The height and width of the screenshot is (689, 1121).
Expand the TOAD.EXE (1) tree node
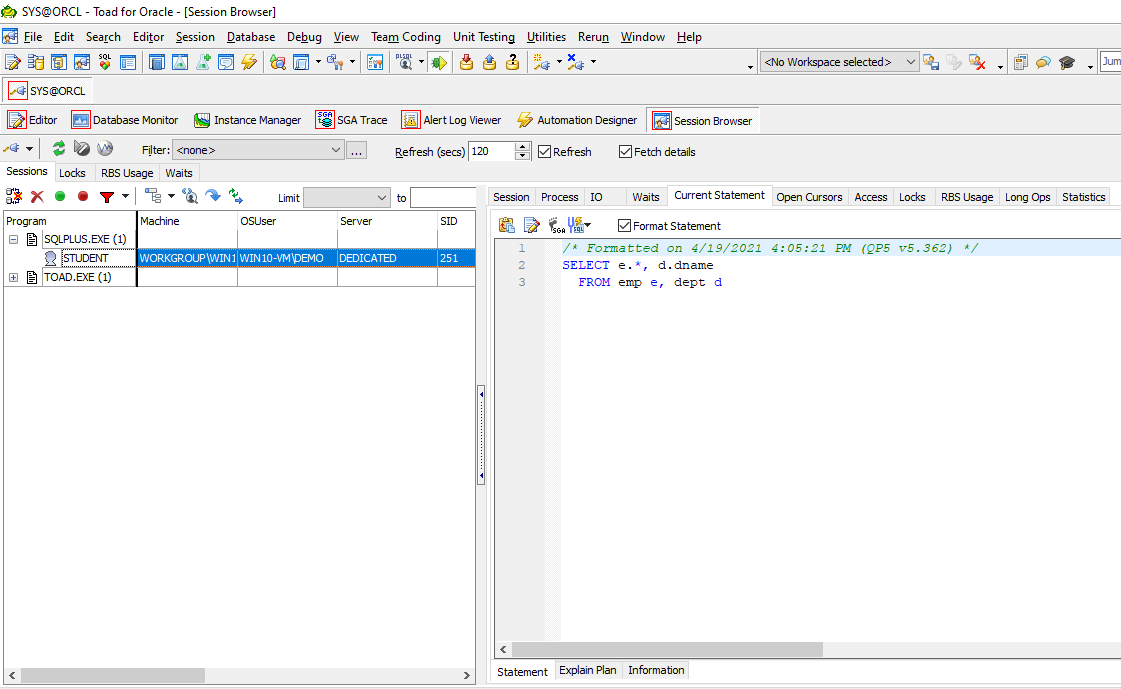click(x=13, y=277)
